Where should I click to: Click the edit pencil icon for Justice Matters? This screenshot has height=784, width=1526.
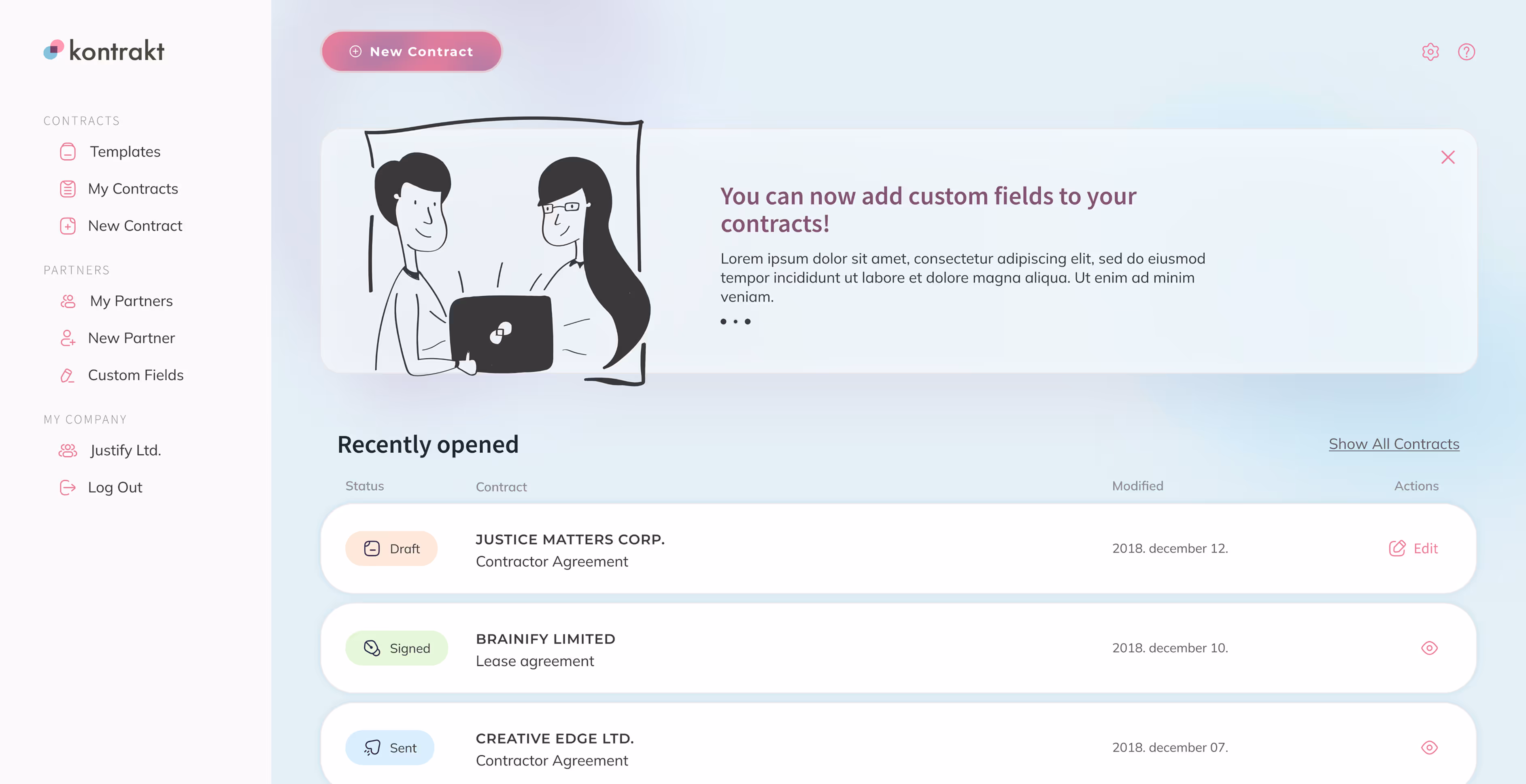(1397, 548)
